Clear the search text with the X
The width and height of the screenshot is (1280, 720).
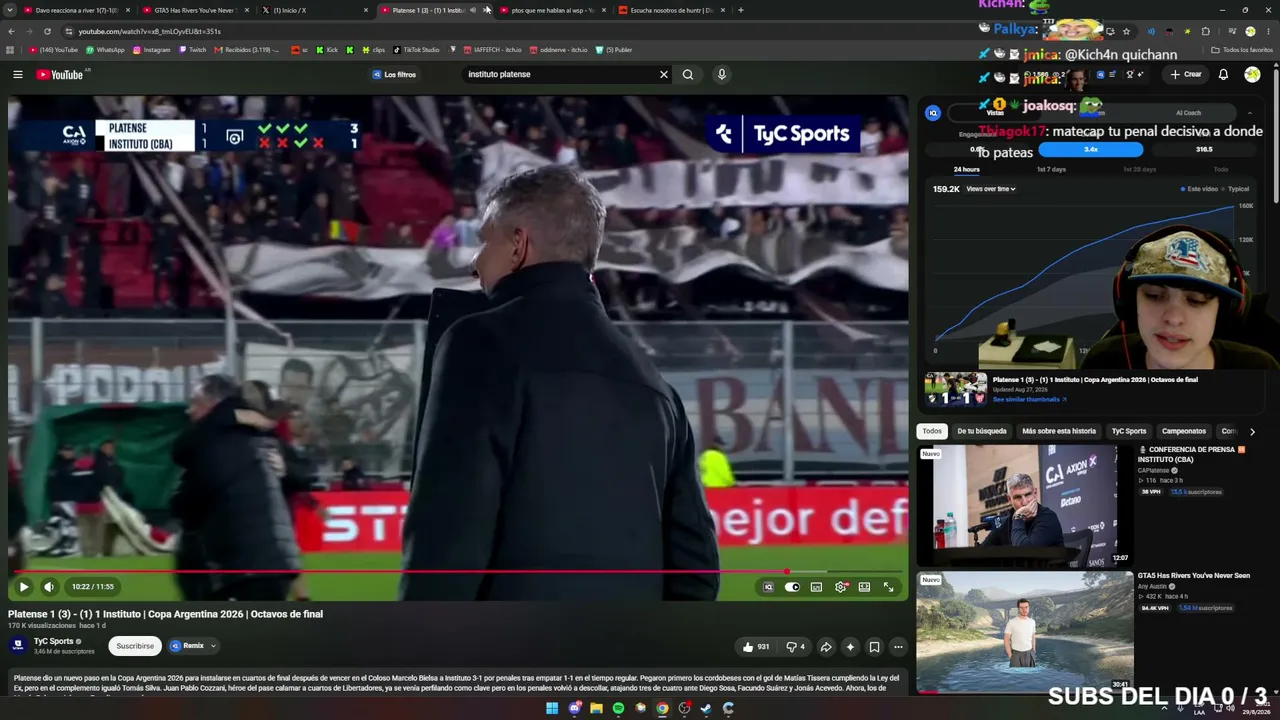coord(663,74)
